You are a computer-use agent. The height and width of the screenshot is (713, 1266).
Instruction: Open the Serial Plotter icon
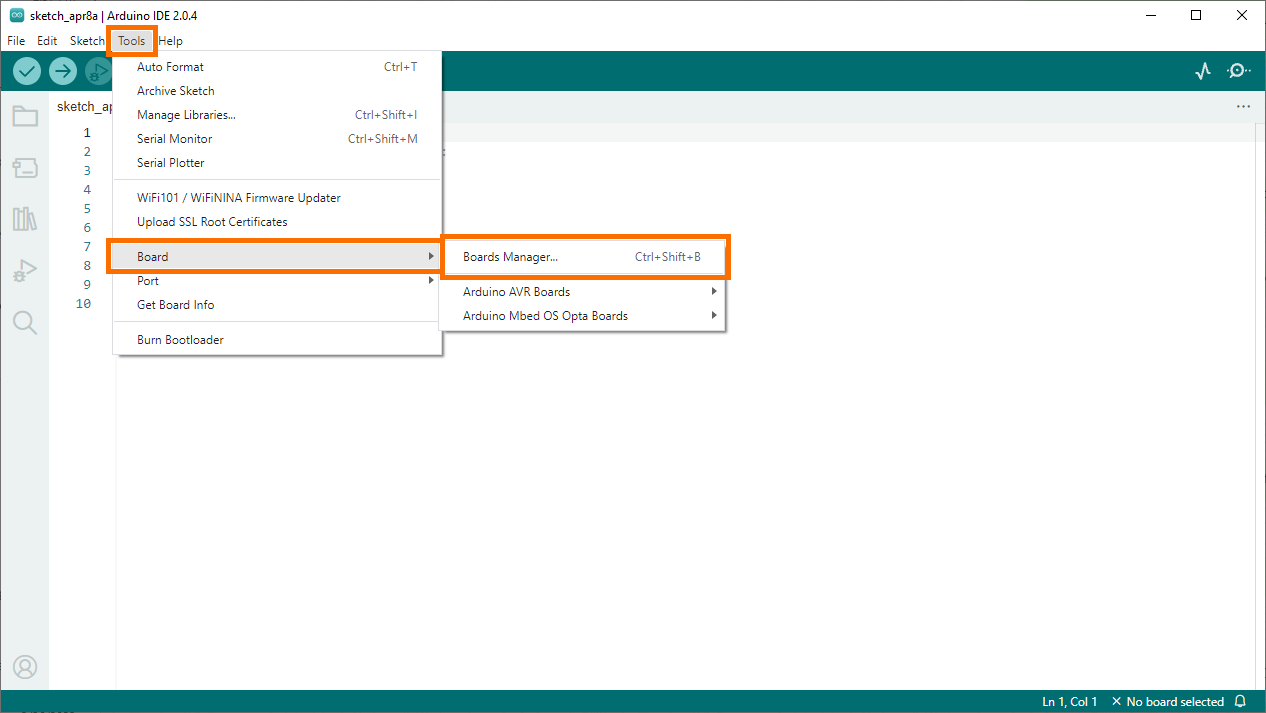pyautogui.click(x=1202, y=71)
